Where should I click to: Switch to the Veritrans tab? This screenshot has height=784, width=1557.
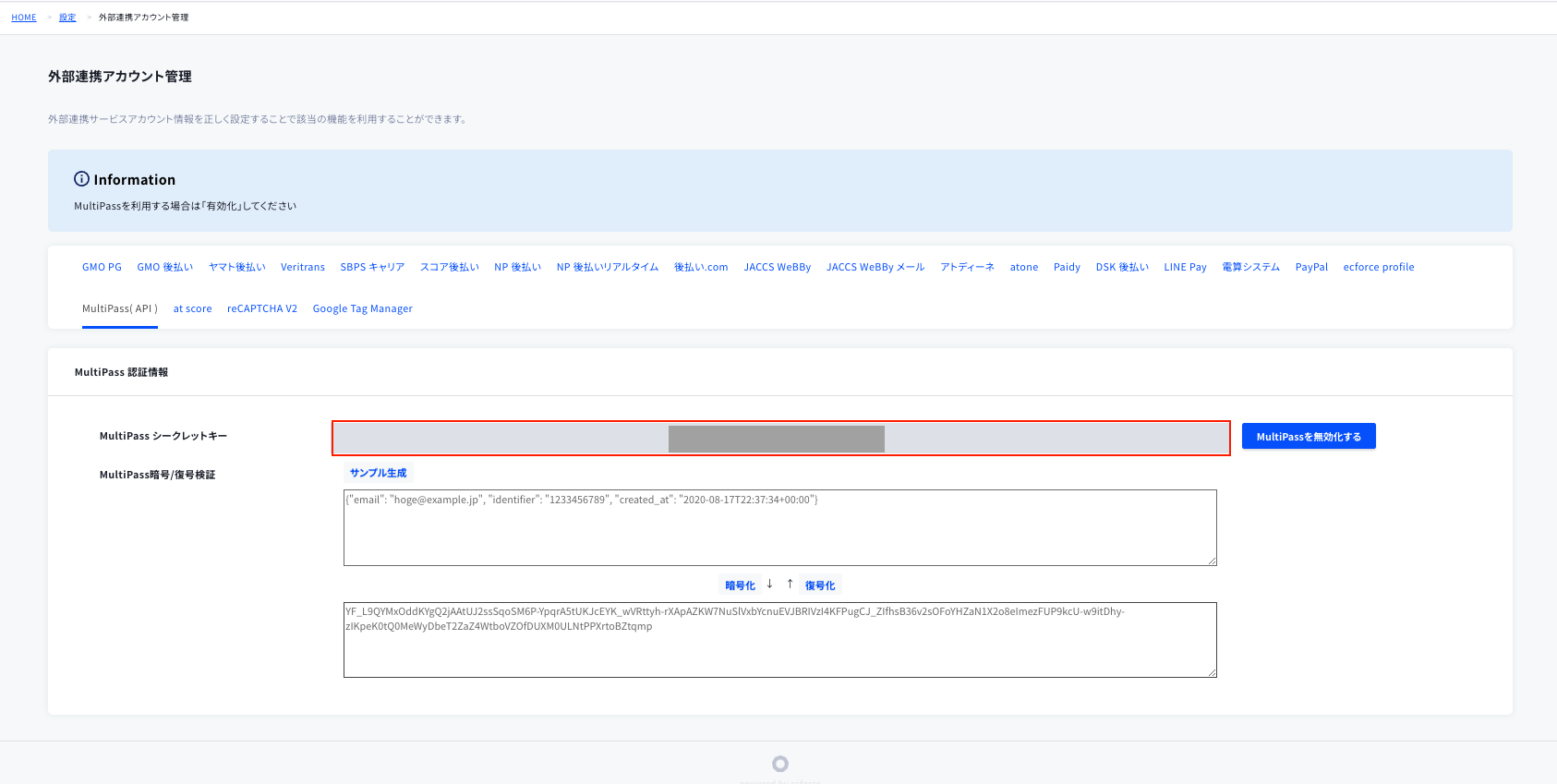[x=303, y=267]
